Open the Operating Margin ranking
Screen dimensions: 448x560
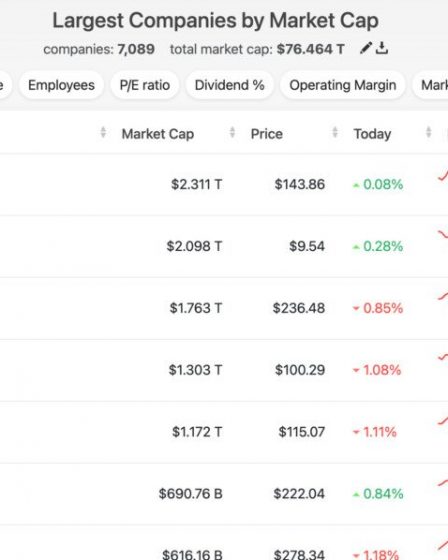343,85
